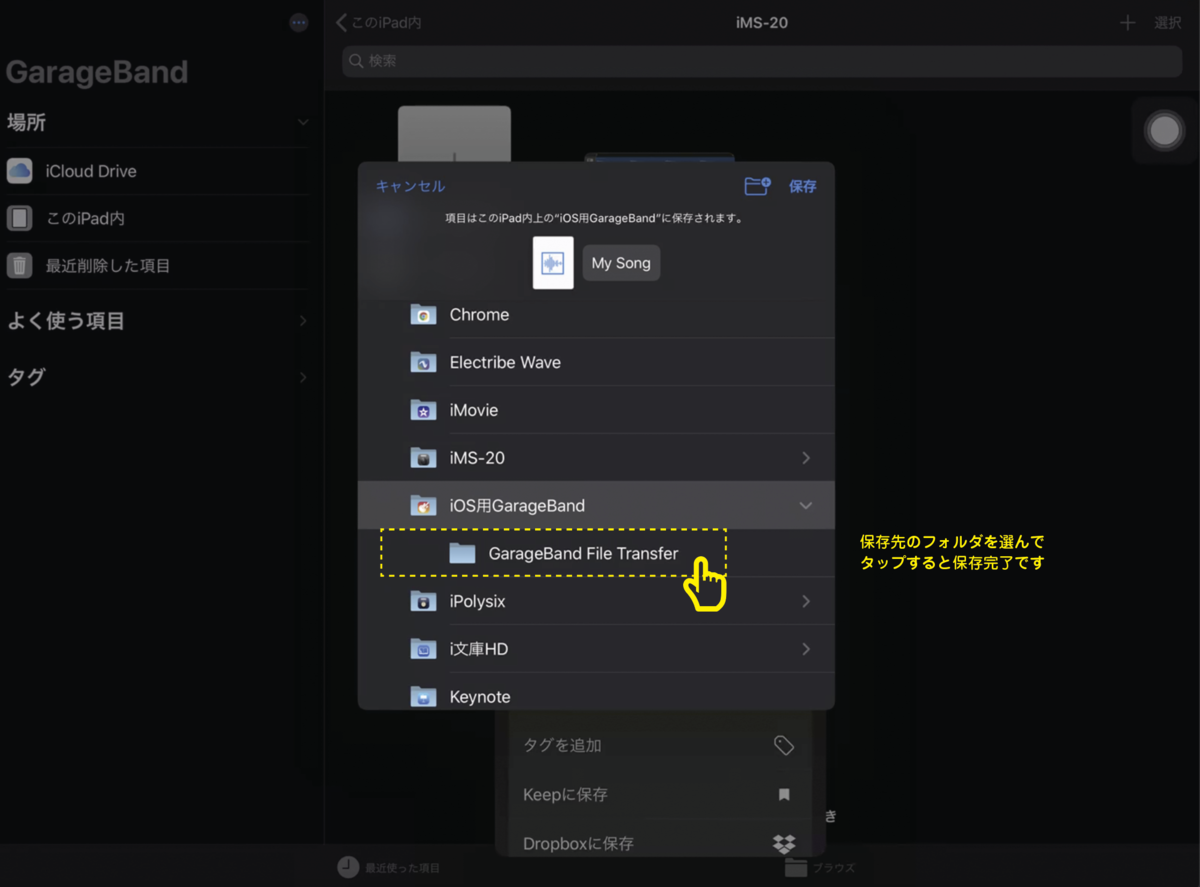1200x887 pixels.
Task: Click the tag icon beside タグを追加
Action: click(784, 745)
